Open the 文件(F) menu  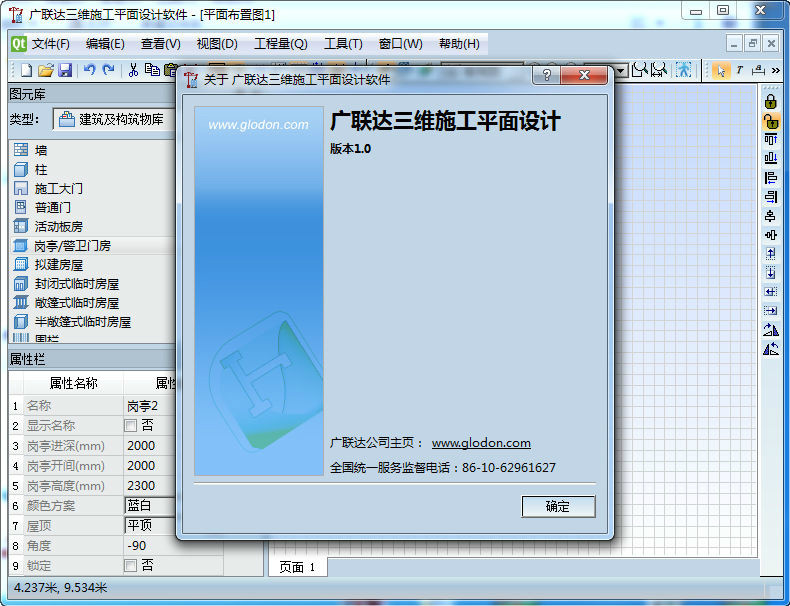tap(50, 44)
